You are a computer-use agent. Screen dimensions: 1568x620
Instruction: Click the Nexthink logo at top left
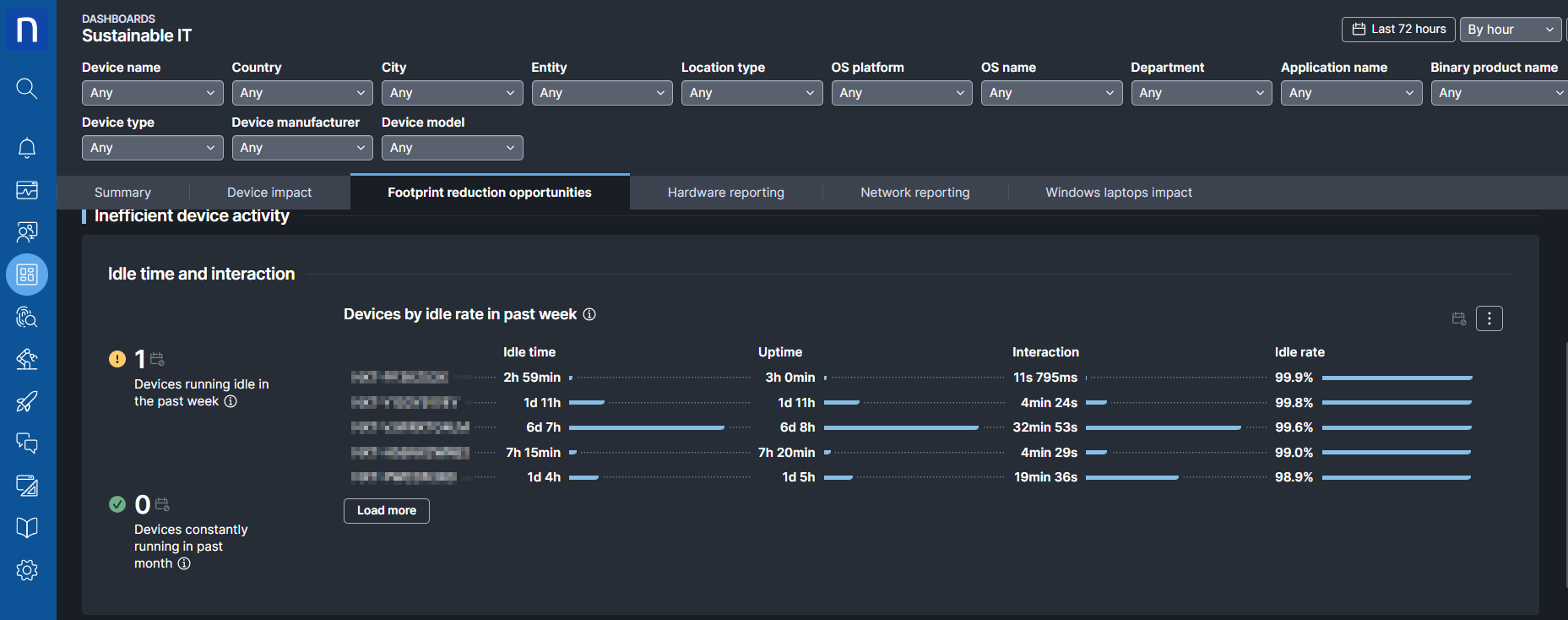click(27, 30)
